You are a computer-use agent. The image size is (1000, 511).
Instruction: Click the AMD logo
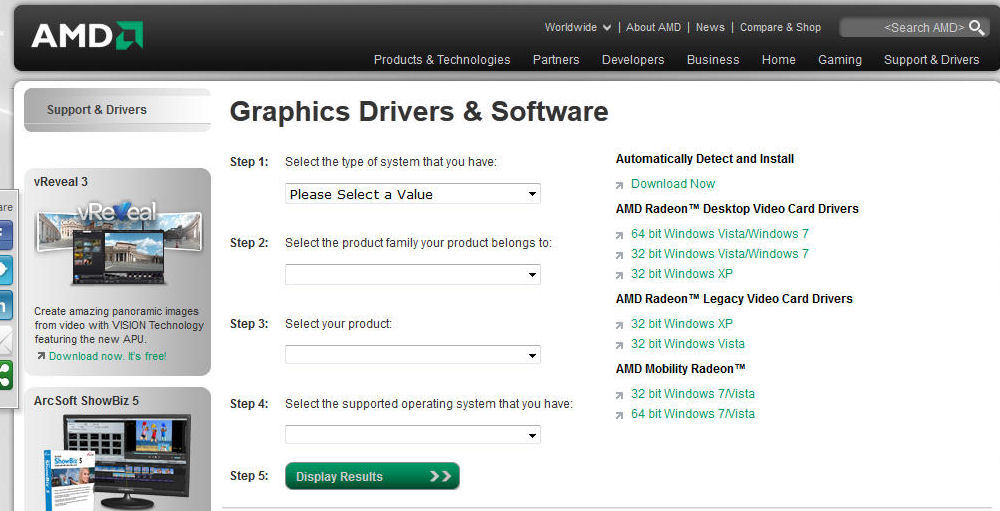87,36
